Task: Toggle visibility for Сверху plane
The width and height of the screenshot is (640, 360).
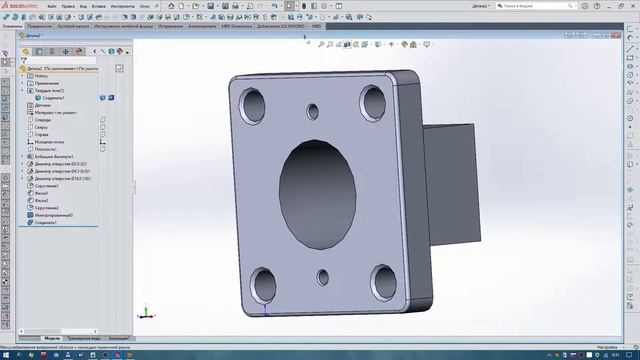Action: (102, 127)
